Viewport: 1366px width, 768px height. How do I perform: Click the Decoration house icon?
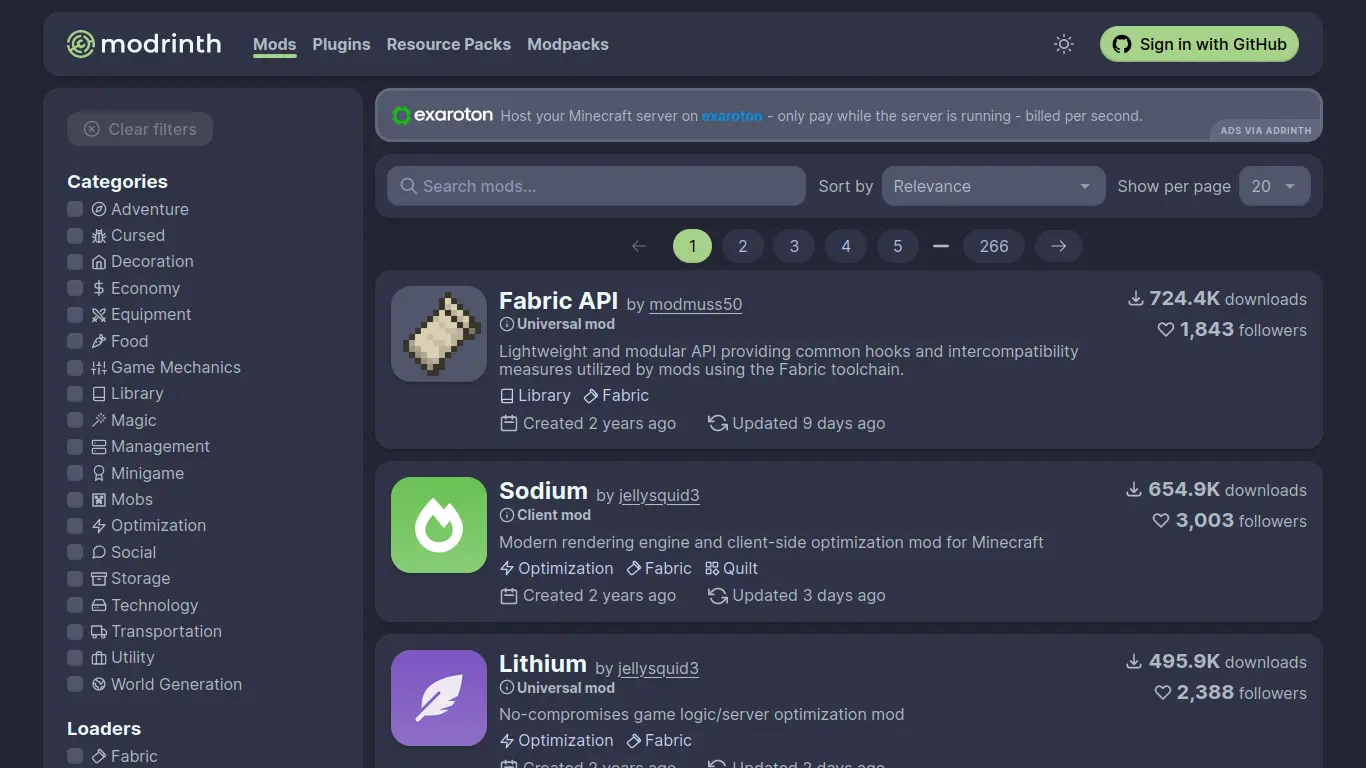point(99,262)
